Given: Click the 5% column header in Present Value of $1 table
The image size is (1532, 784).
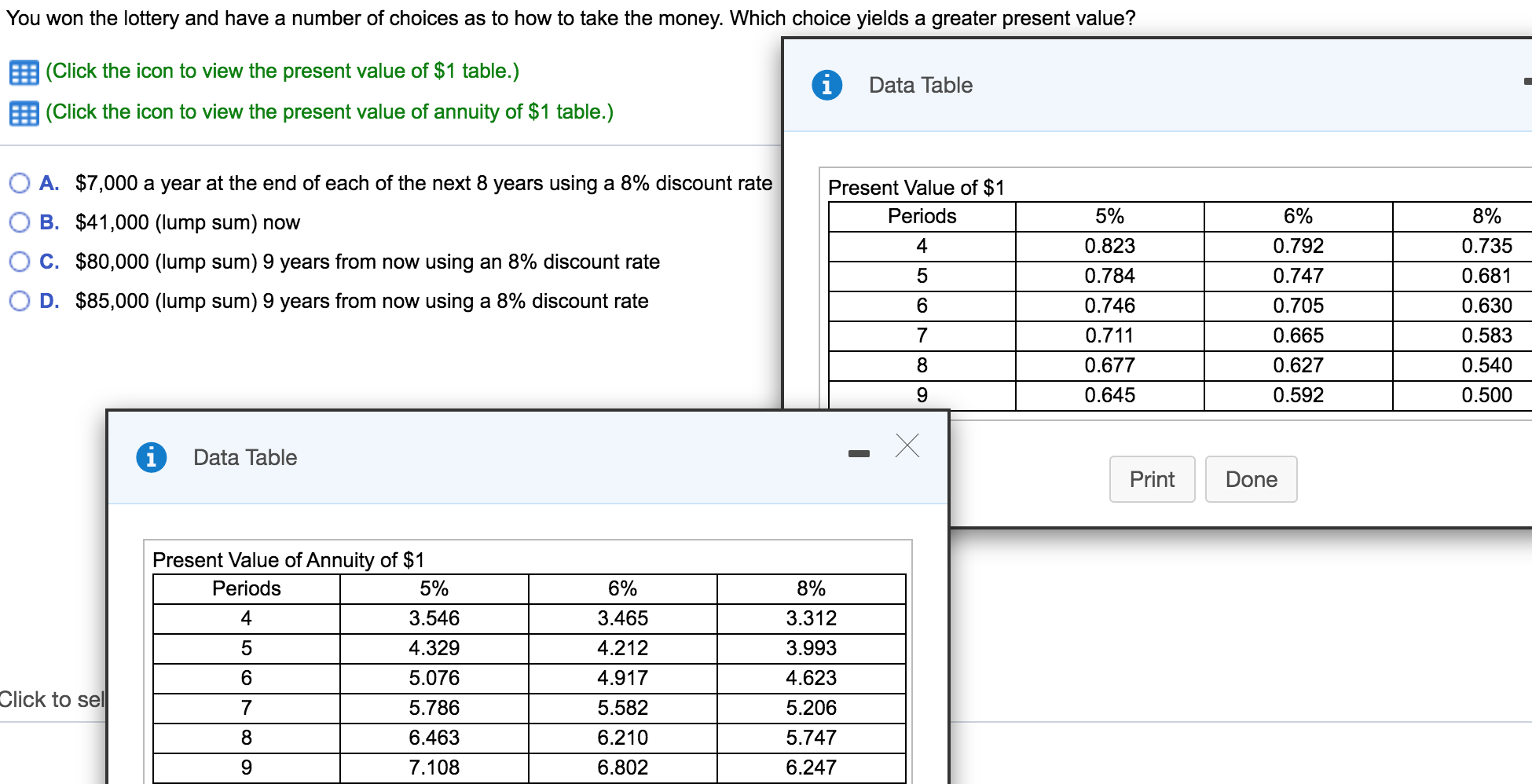Looking at the screenshot, I should tap(1110, 216).
